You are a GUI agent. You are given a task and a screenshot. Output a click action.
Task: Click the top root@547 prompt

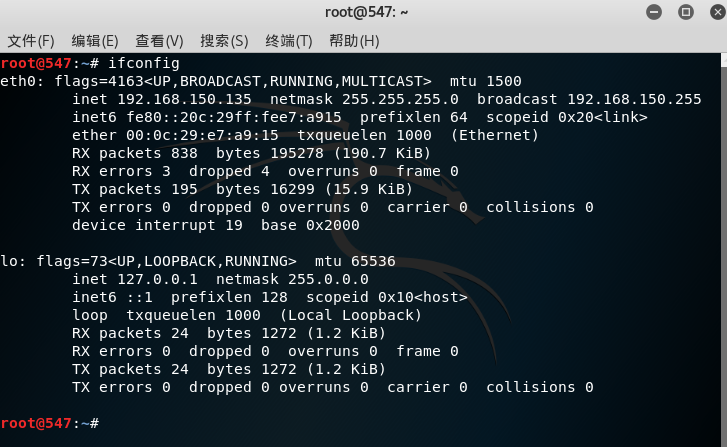[36, 63]
